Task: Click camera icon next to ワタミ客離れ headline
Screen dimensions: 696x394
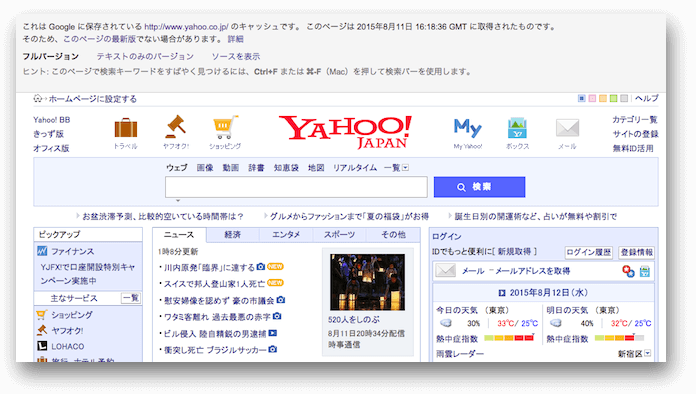Action: tap(277, 316)
